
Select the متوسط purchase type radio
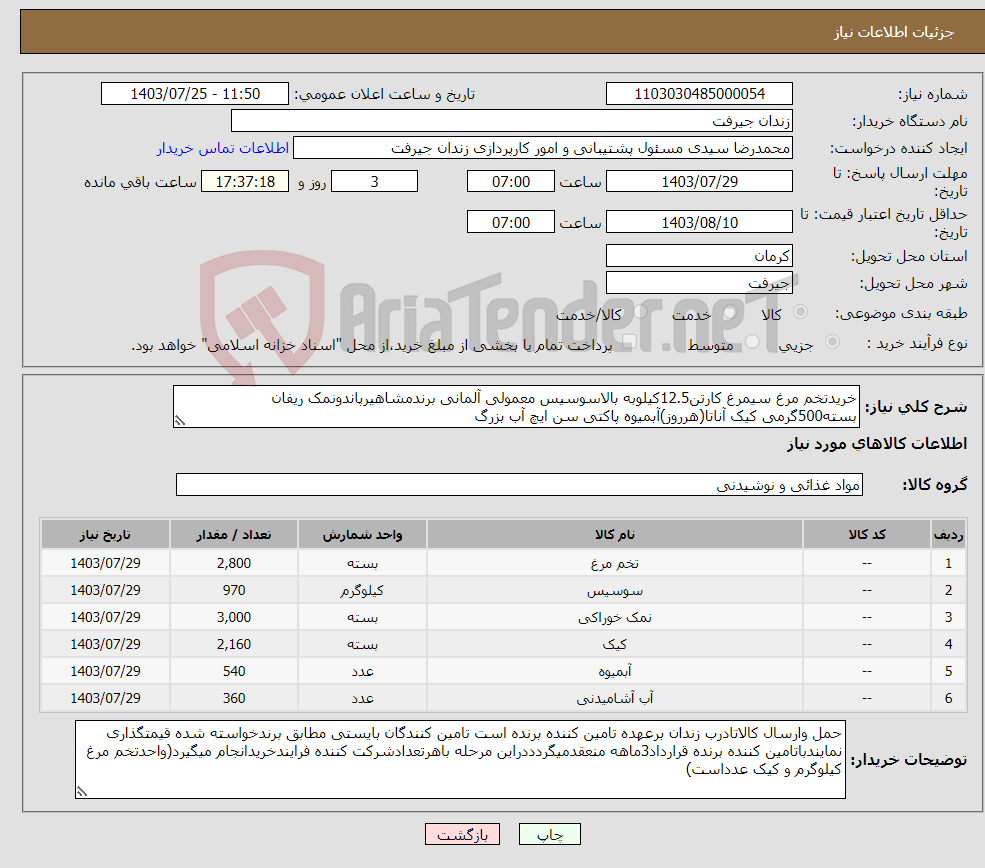[x=752, y=342]
